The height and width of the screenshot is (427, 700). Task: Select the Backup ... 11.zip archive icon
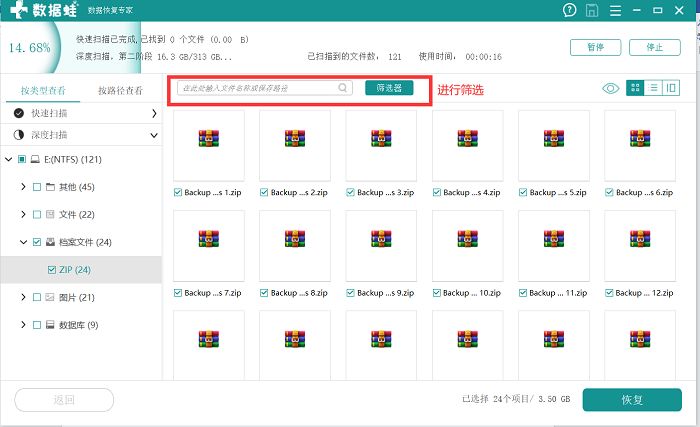coord(554,239)
